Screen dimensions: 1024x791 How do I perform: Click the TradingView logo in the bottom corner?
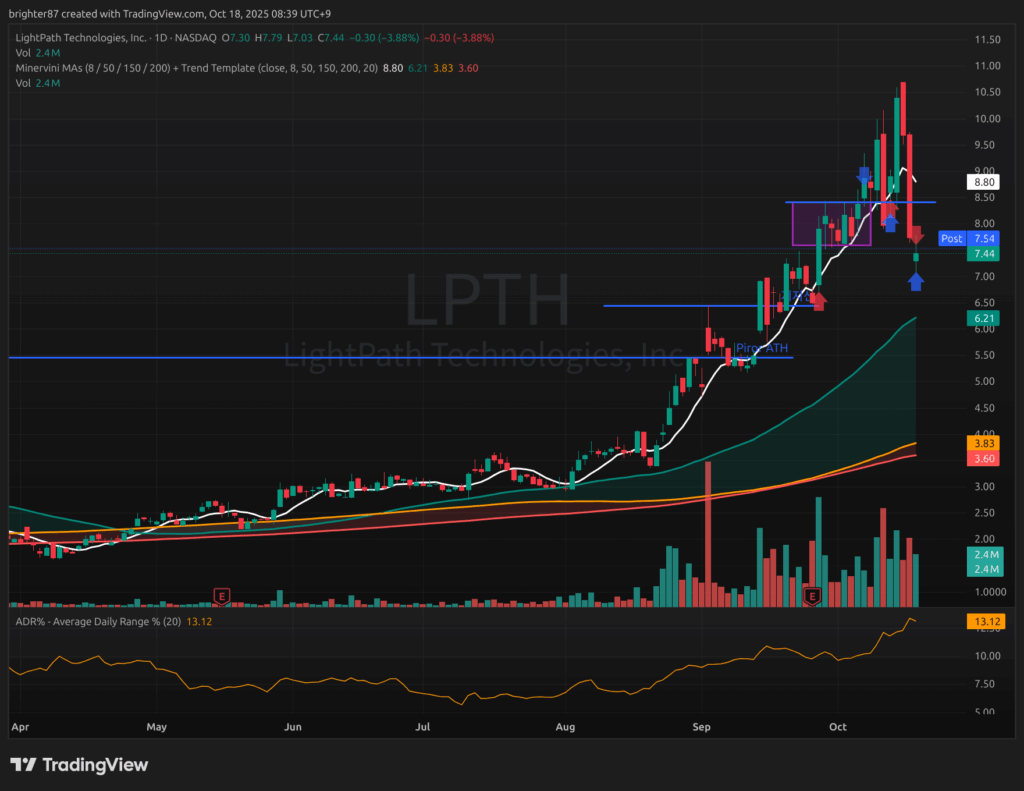coord(80,765)
